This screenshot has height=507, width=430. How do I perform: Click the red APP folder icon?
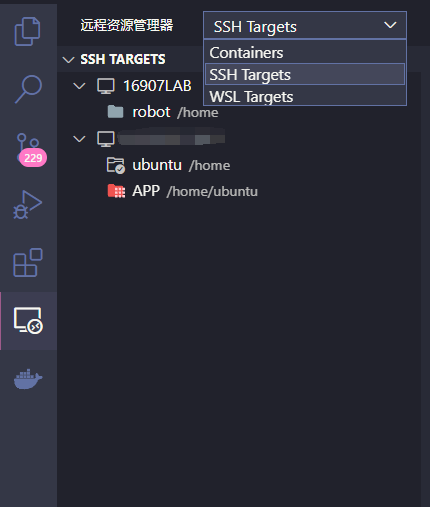coord(116,191)
